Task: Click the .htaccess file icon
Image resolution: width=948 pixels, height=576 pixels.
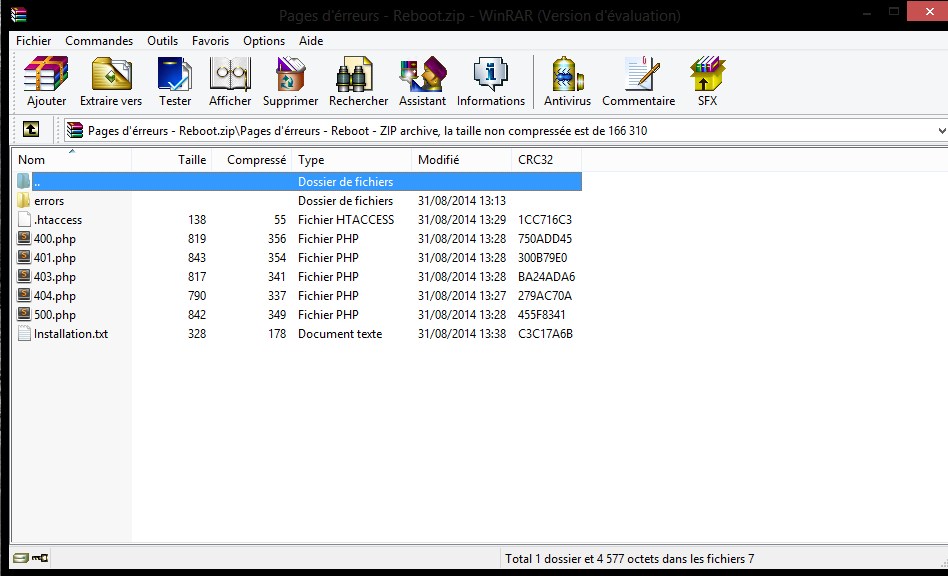Action: click(x=24, y=219)
